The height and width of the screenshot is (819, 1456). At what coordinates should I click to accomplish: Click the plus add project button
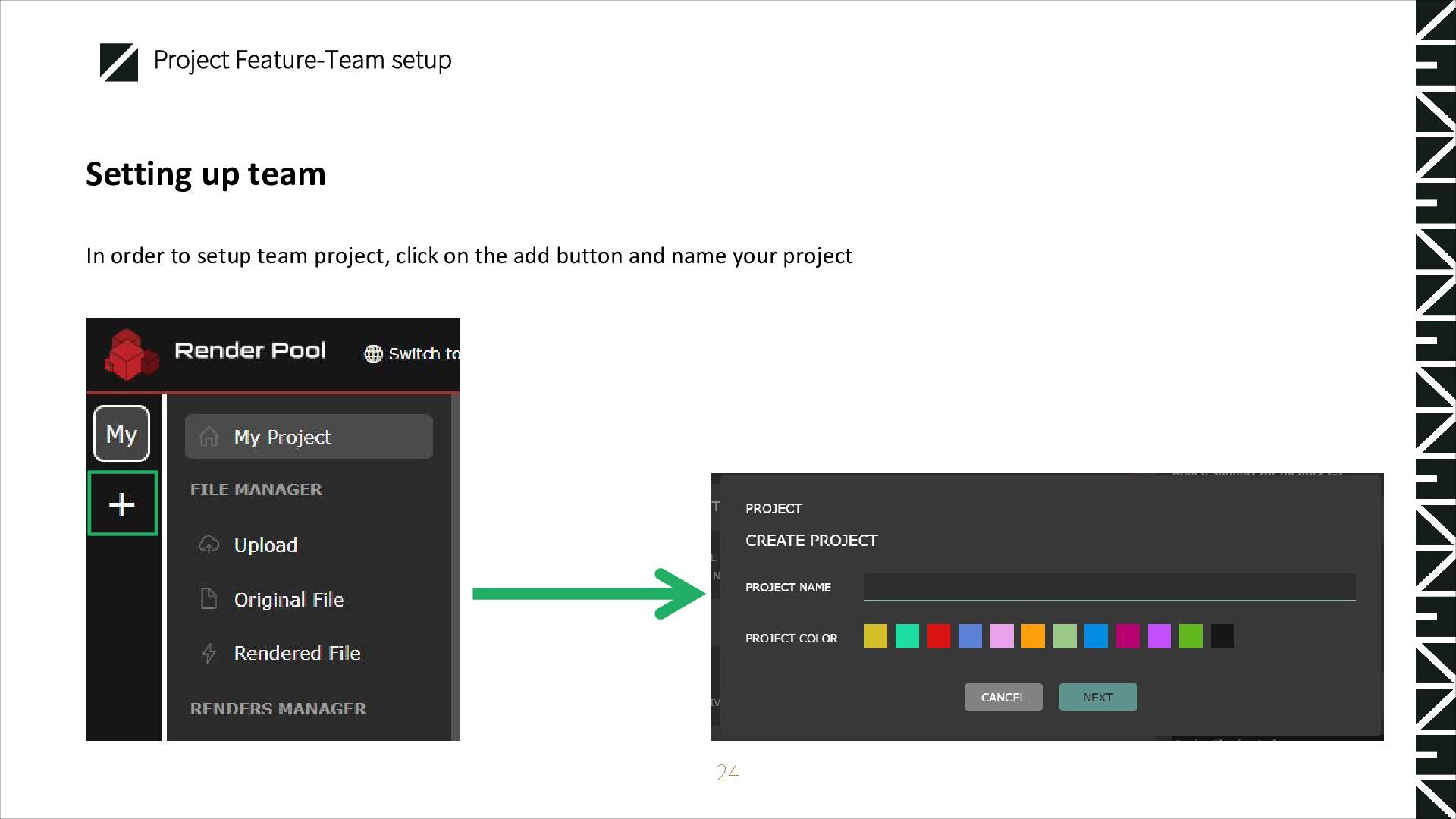tap(122, 504)
